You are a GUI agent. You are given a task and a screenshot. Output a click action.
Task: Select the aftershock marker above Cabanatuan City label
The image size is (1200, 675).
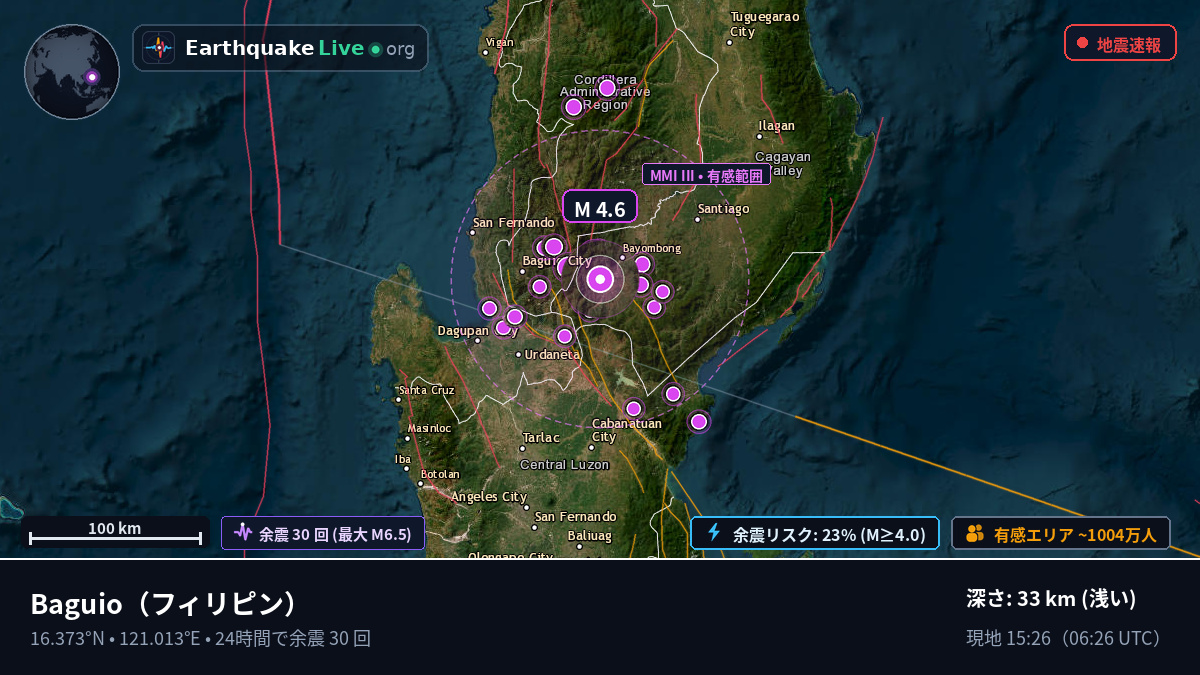pos(633,408)
